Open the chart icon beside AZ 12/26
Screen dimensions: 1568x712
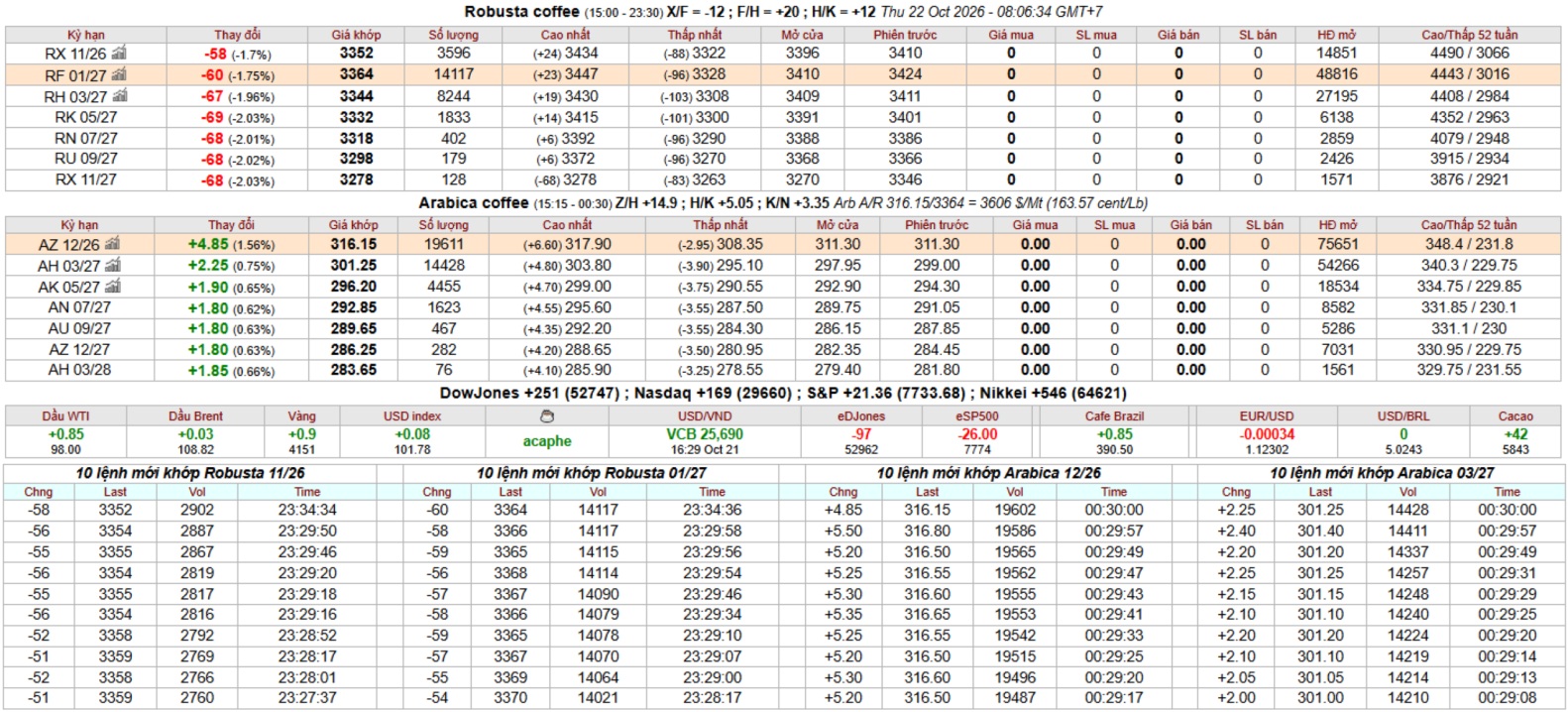[x=112, y=244]
